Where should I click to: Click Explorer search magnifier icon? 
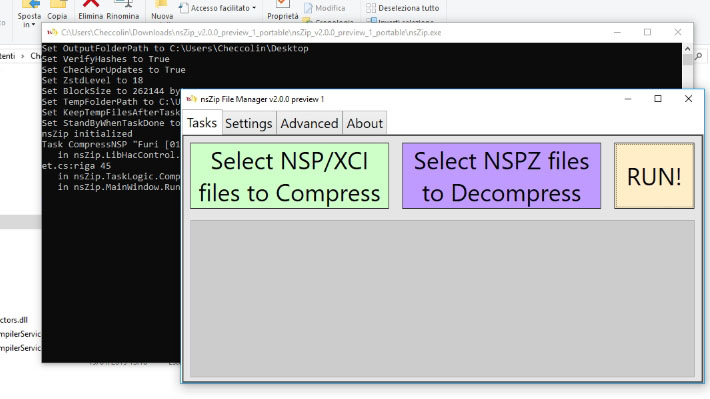tap(699, 56)
